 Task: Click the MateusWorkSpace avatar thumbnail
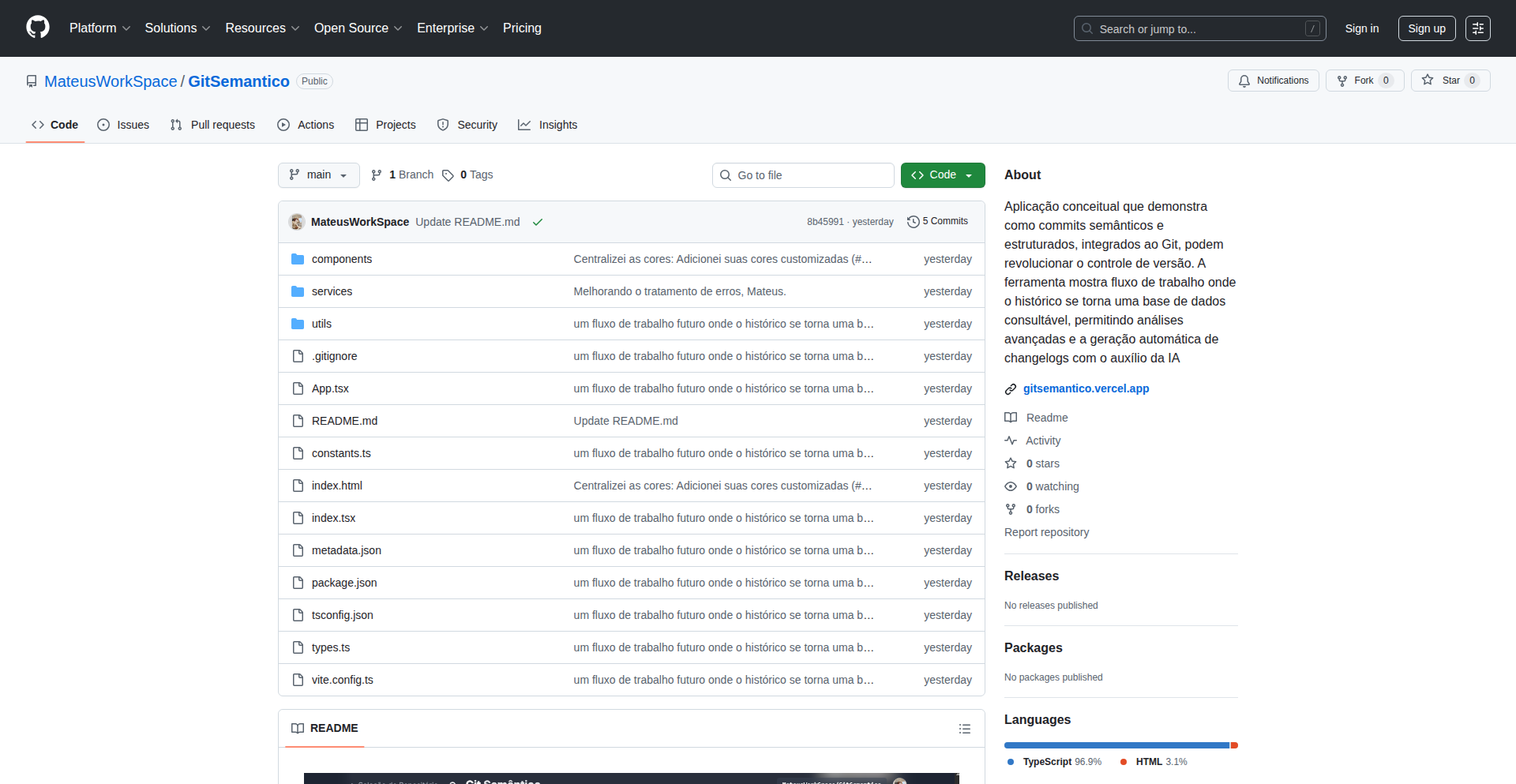[x=296, y=222]
